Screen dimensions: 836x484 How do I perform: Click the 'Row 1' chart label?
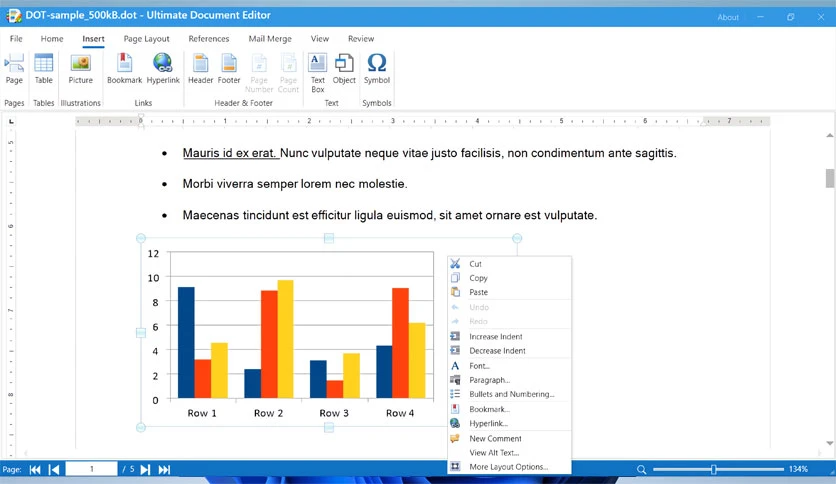pos(202,413)
